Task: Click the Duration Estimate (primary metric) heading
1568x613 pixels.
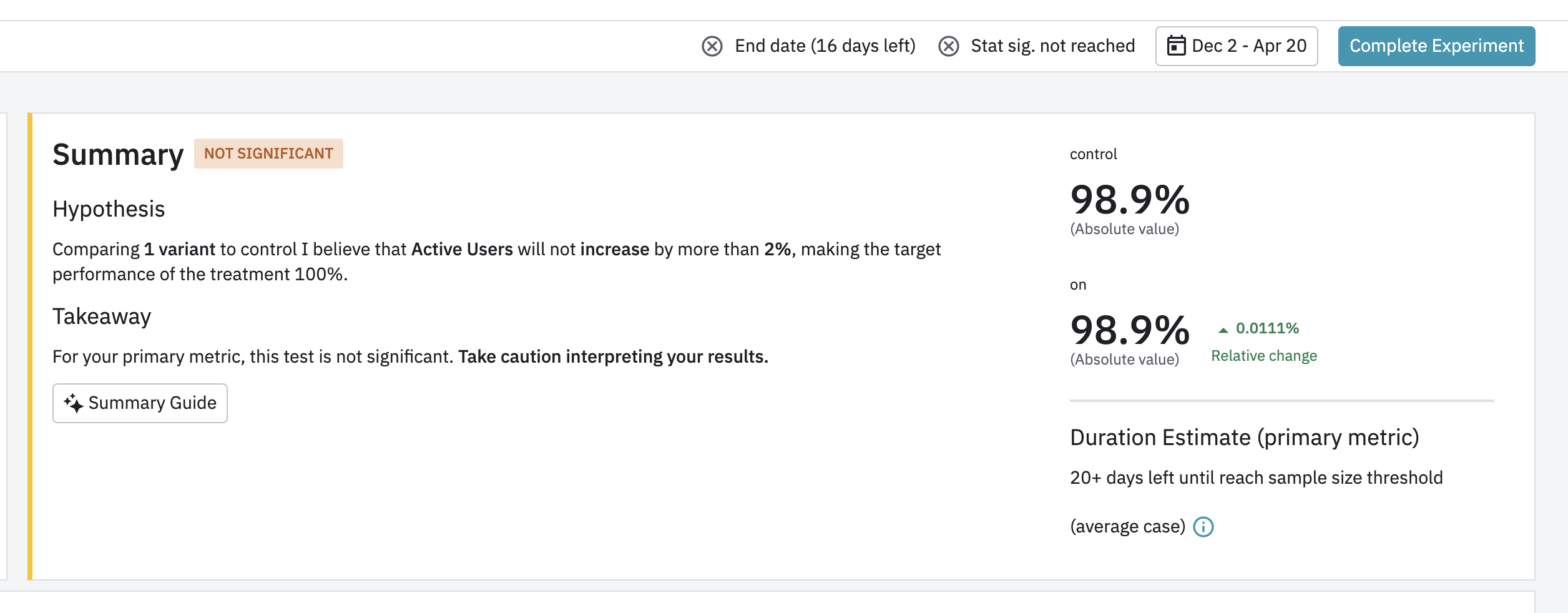Action: point(1244,438)
